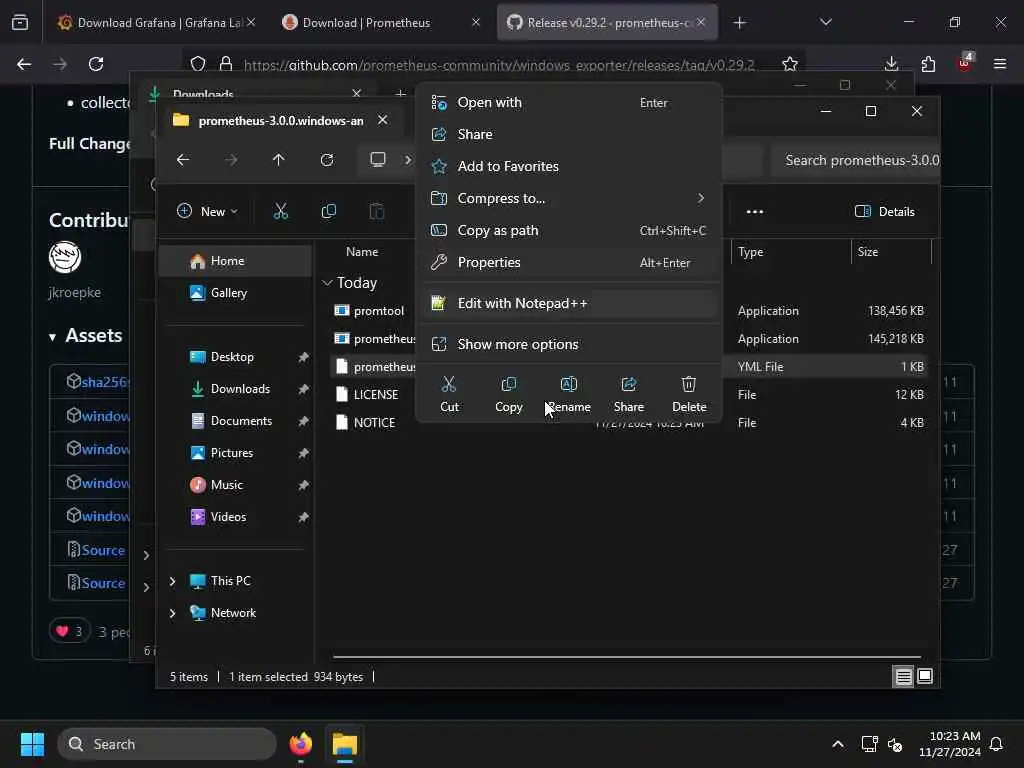This screenshot has height=768, width=1024.
Task: Select the promtool file
Action: pyautogui.click(x=378, y=311)
